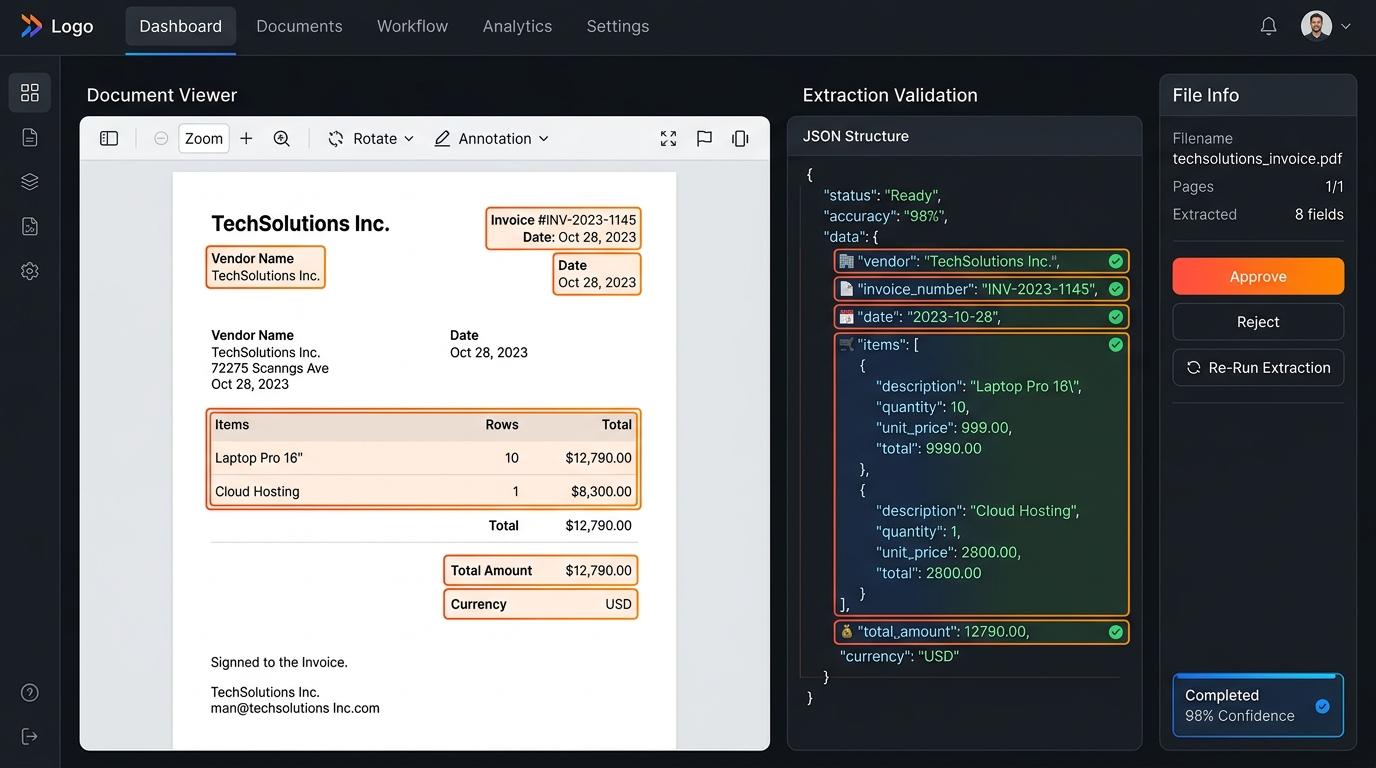Click the "unit_price": 2800.00 JSON line
This screenshot has height=768, width=1376.
pyautogui.click(x=948, y=552)
